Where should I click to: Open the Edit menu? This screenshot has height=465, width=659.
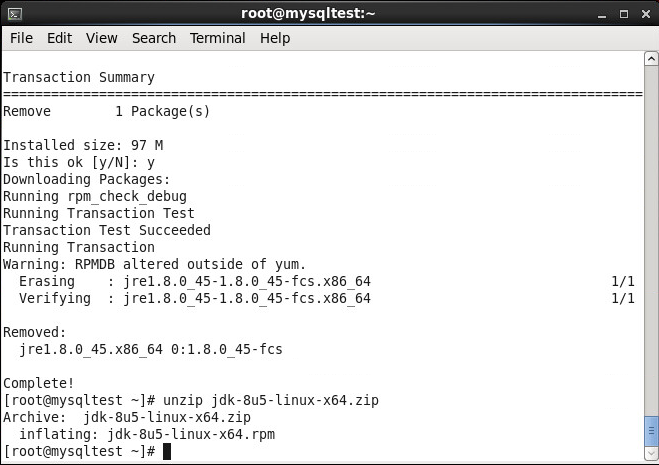(59, 38)
